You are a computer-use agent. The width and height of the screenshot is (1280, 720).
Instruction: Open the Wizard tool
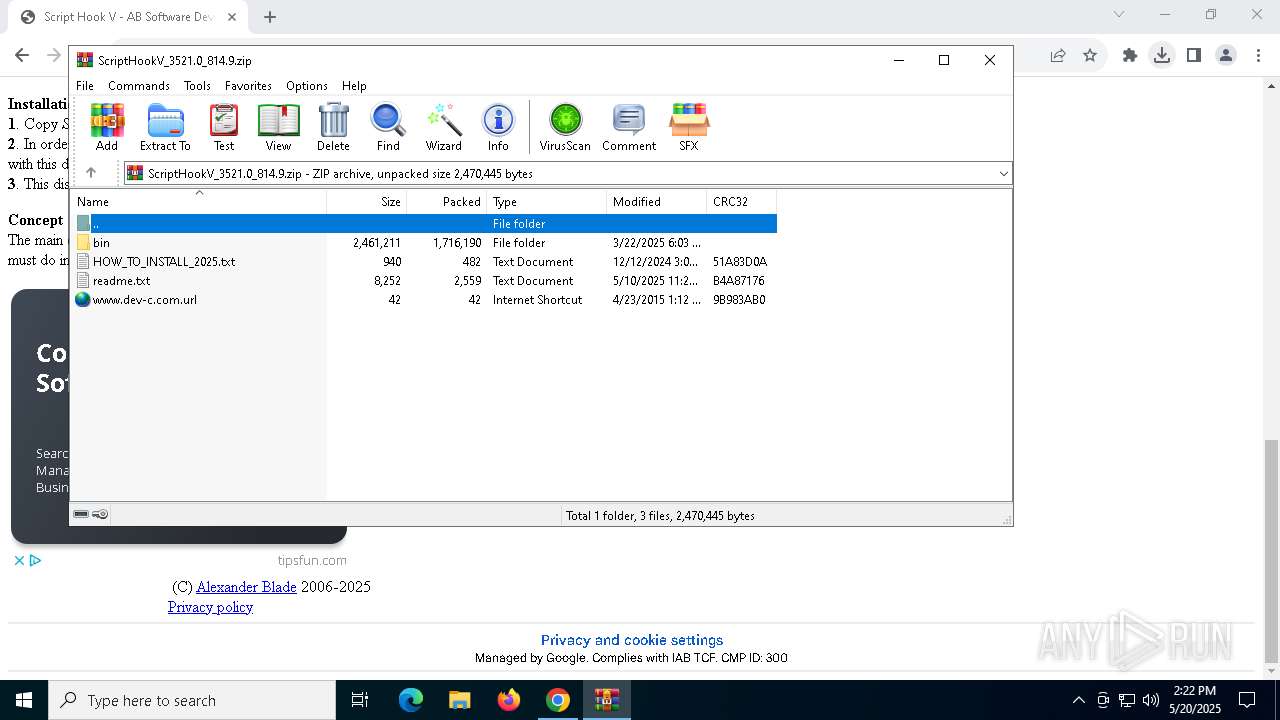click(444, 127)
